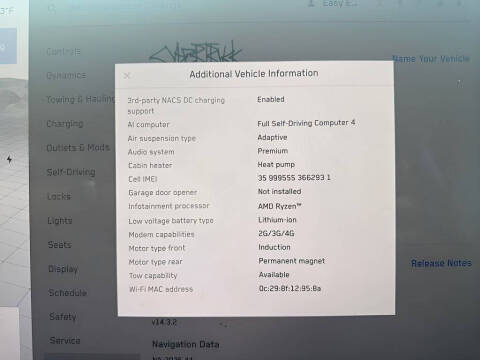The height and width of the screenshot is (360, 480).
Task: Close the Additional Vehicle Information dialog
Action: tap(127, 76)
